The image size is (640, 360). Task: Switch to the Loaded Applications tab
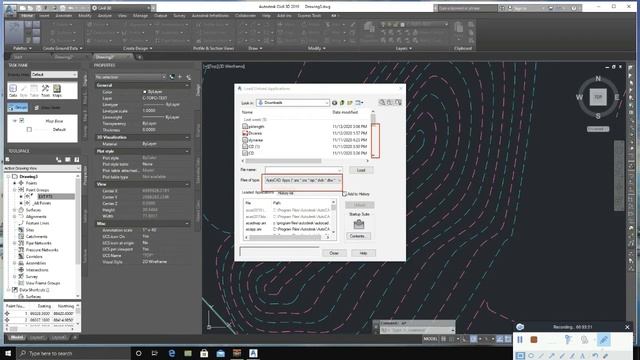point(258,192)
